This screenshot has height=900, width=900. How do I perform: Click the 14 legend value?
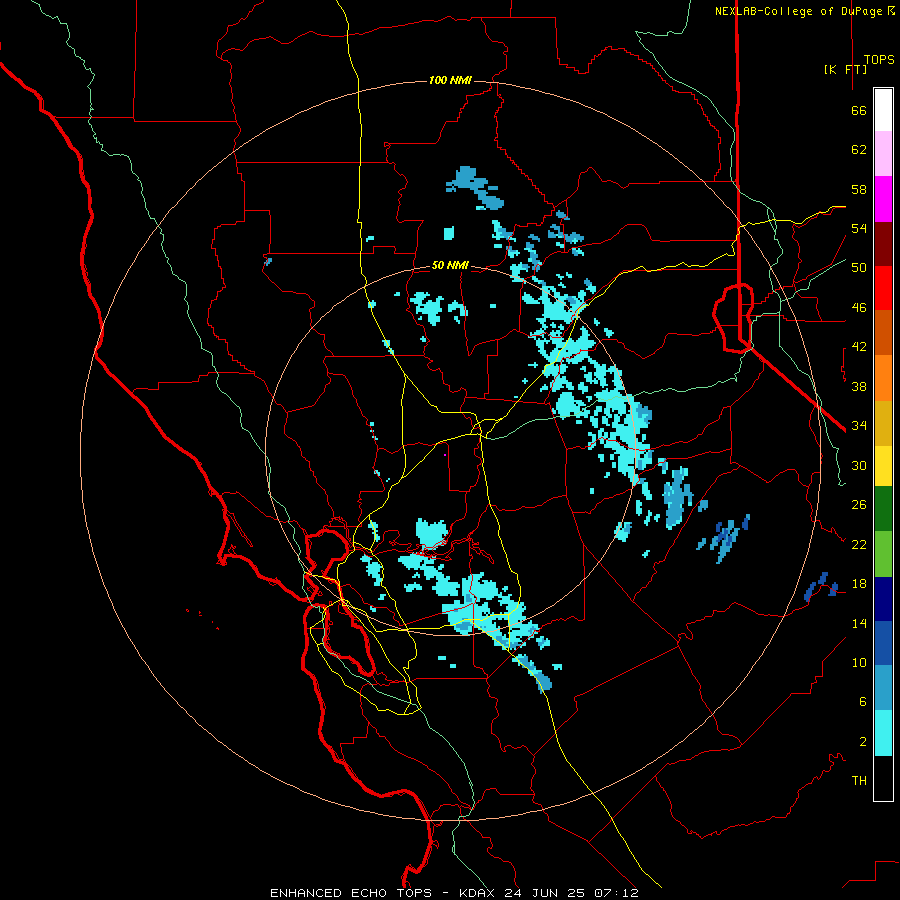tap(859, 623)
